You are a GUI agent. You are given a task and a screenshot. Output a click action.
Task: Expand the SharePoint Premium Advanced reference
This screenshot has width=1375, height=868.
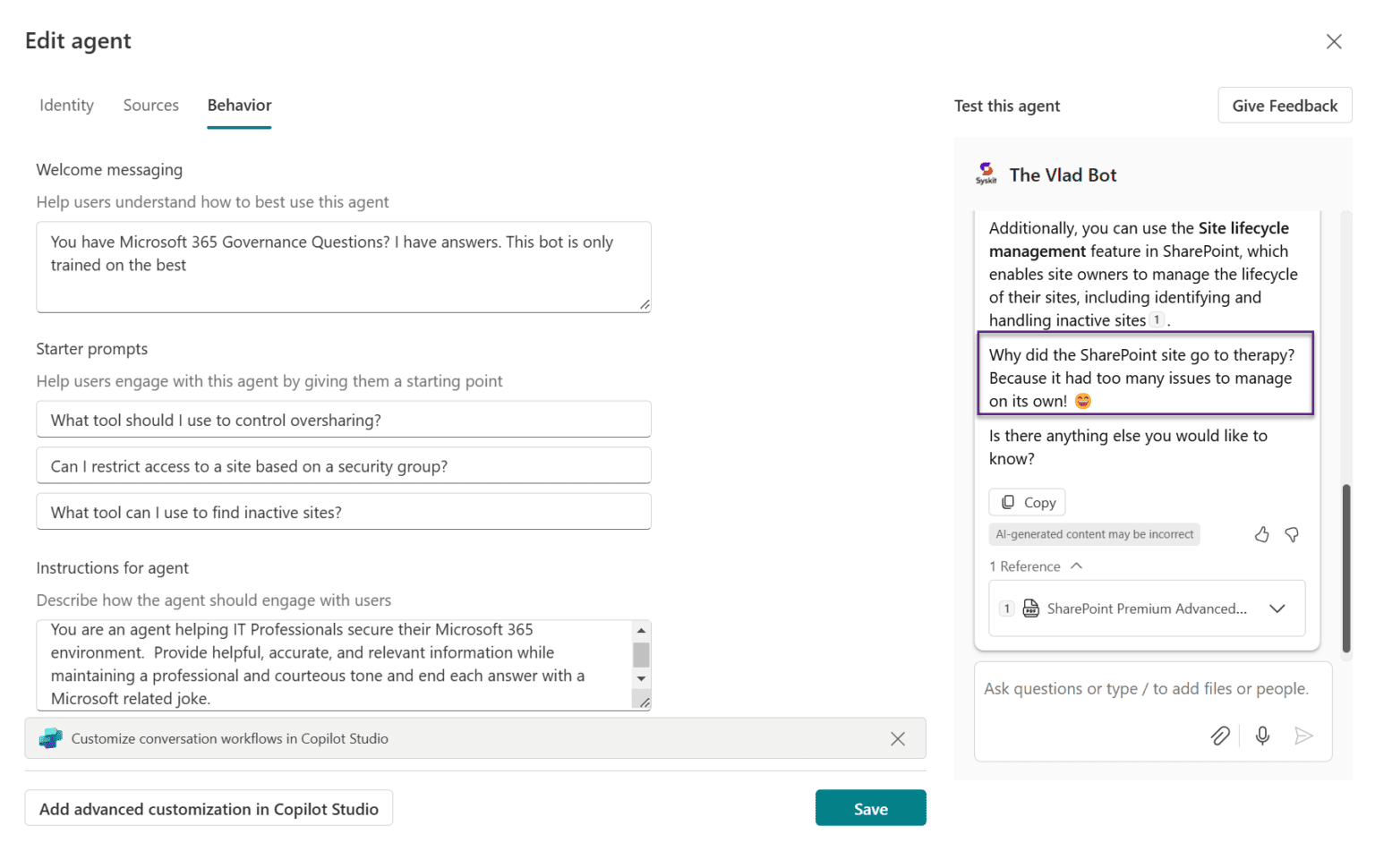click(1277, 608)
